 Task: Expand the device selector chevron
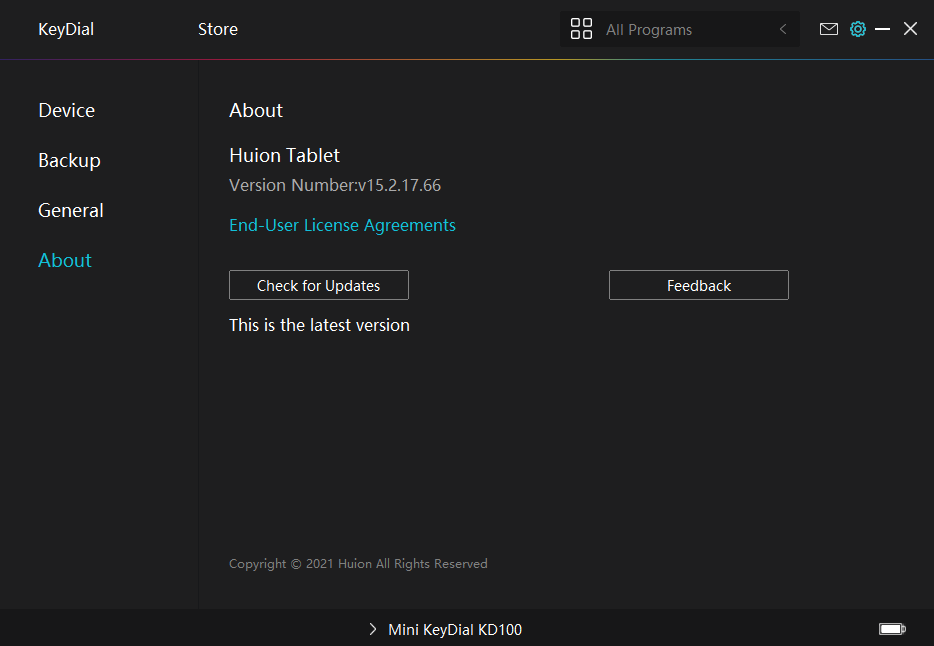coord(373,629)
